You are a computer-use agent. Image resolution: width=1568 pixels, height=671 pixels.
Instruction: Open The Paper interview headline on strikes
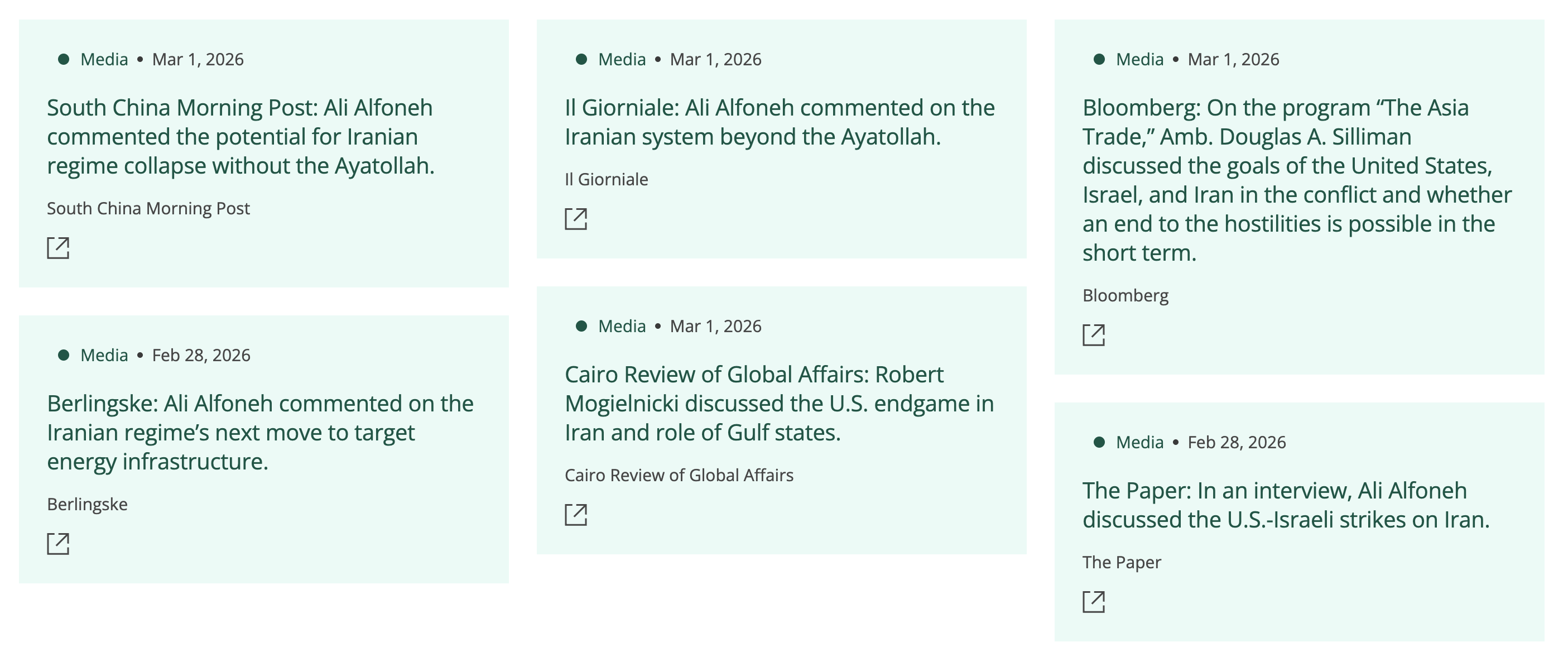[1286, 505]
